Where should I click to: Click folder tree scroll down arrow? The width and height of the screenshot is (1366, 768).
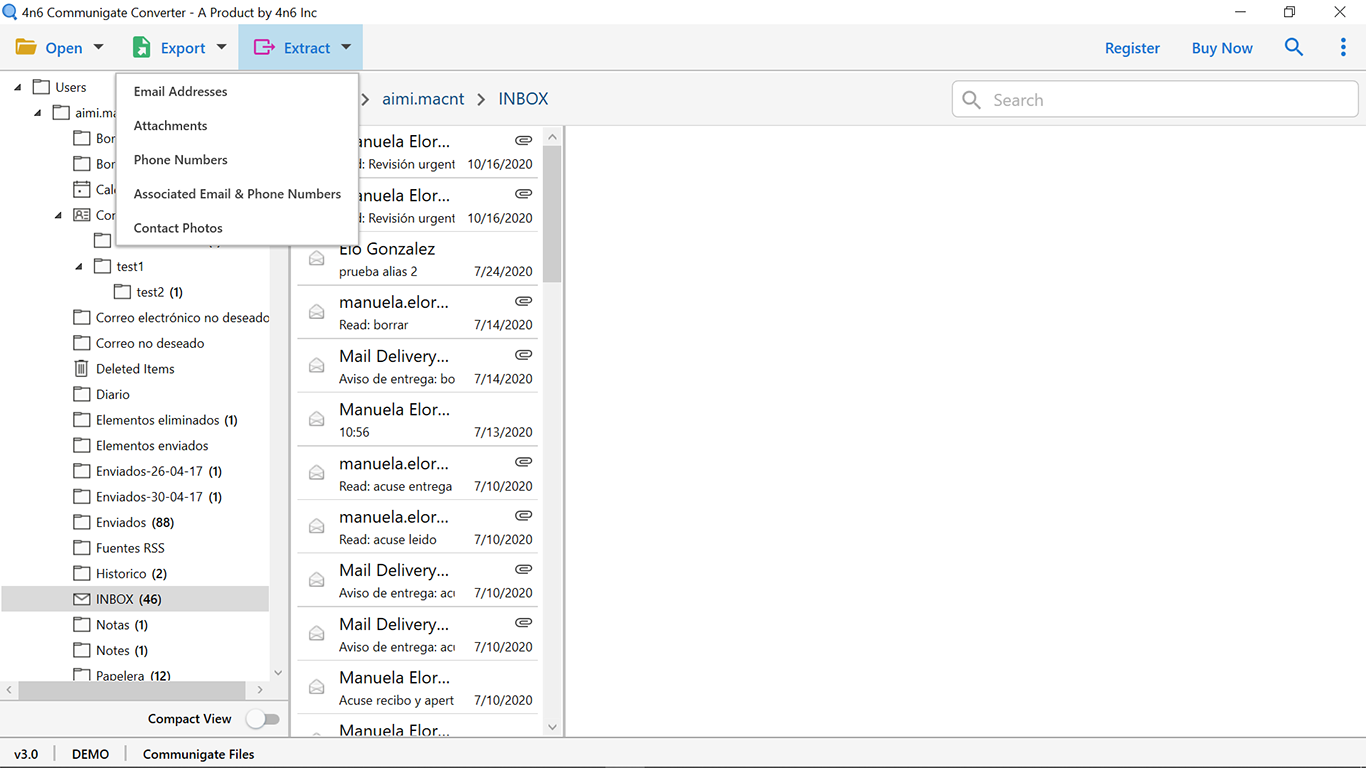(278, 673)
